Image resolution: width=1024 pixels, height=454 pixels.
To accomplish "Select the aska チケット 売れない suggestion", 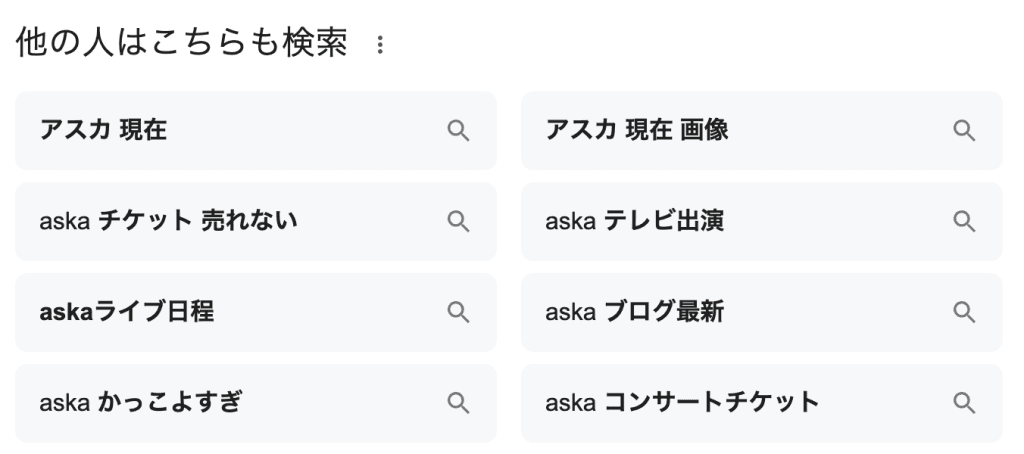I will pyautogui.click(x=168, y=222).
